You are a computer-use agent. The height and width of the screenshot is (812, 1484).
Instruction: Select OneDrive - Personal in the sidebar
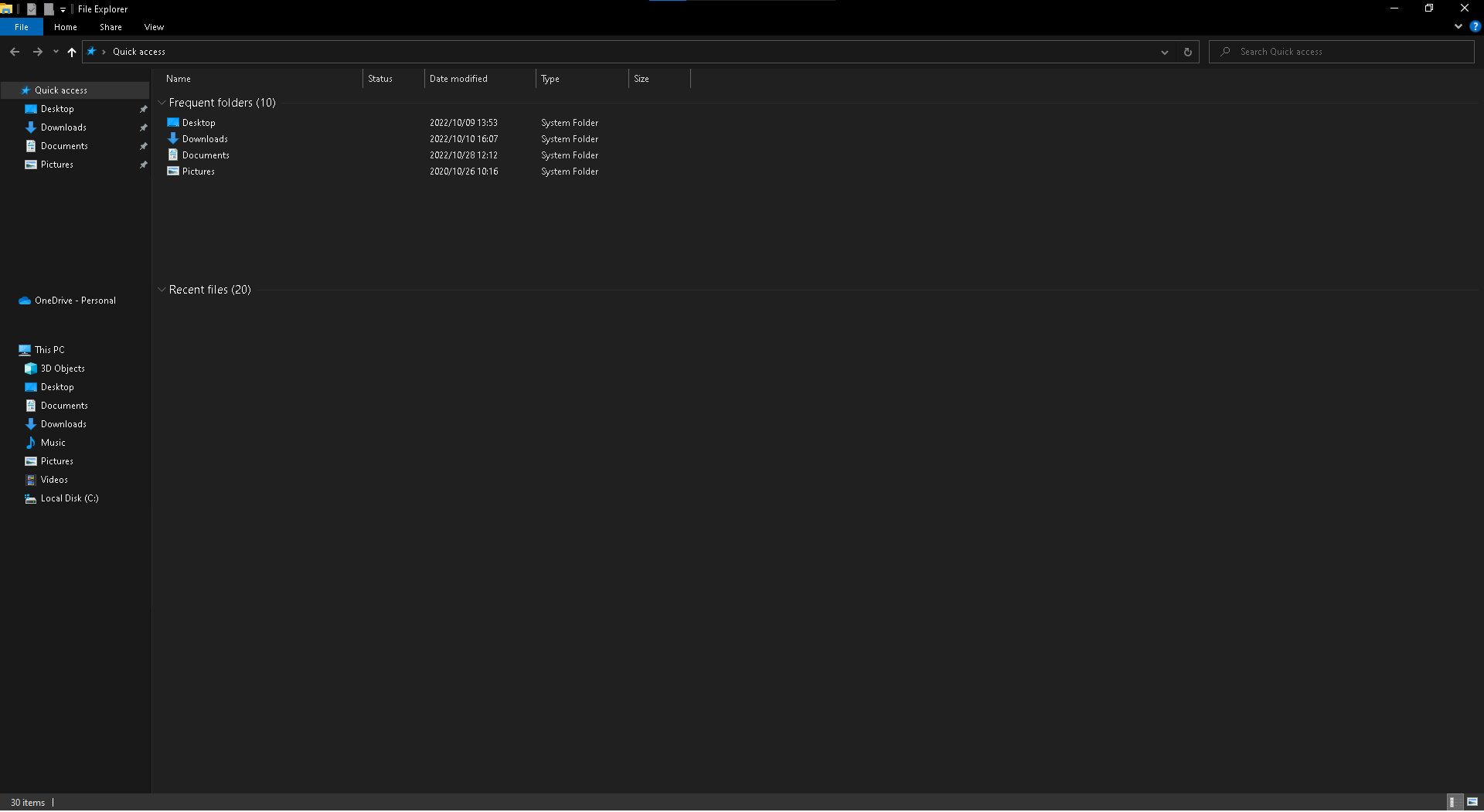tap(73, 300)
